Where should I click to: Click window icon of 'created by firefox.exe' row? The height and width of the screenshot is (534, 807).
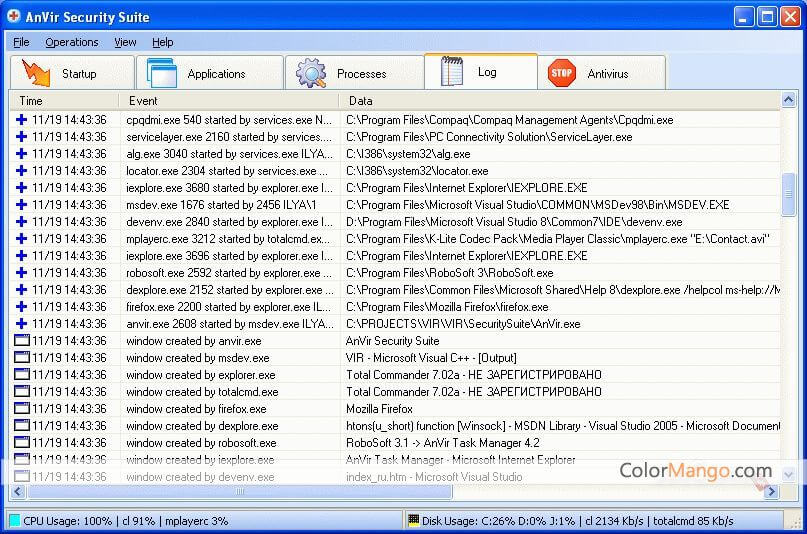click(x=22, y=408)
